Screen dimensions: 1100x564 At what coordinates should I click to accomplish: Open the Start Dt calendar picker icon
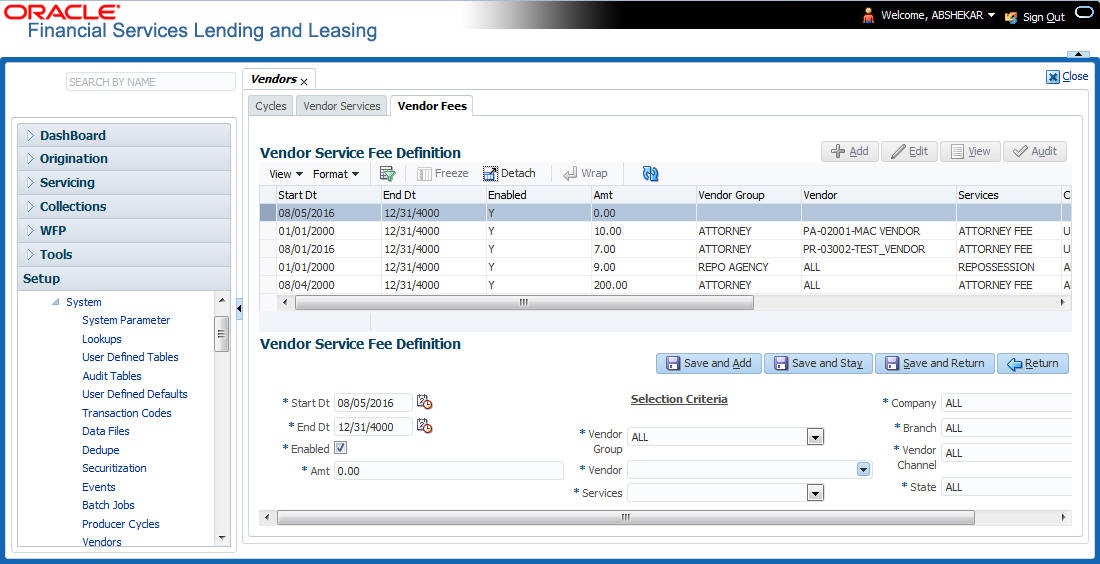click(x=424, y=402)
